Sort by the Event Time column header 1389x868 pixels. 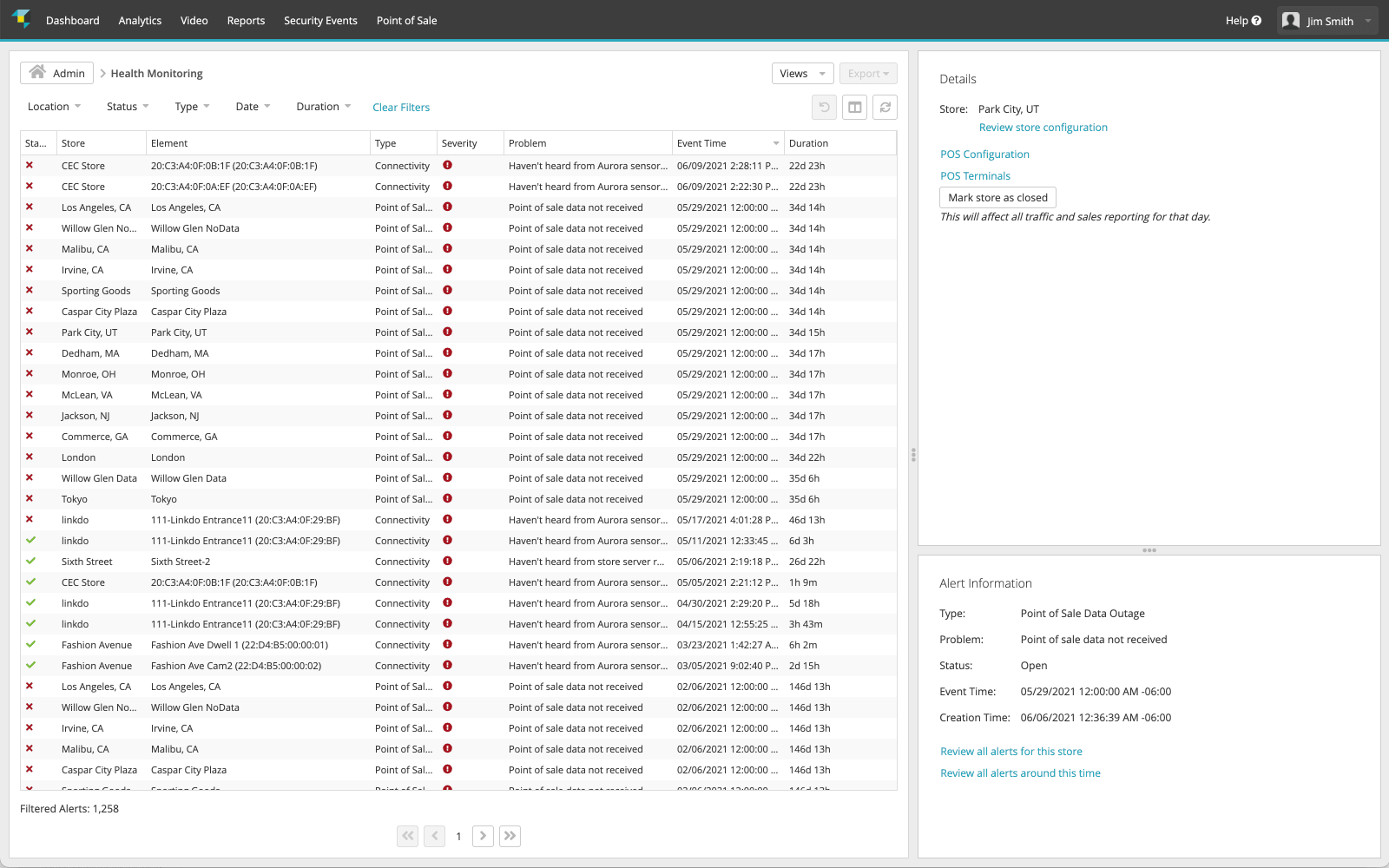coord(702,143)
